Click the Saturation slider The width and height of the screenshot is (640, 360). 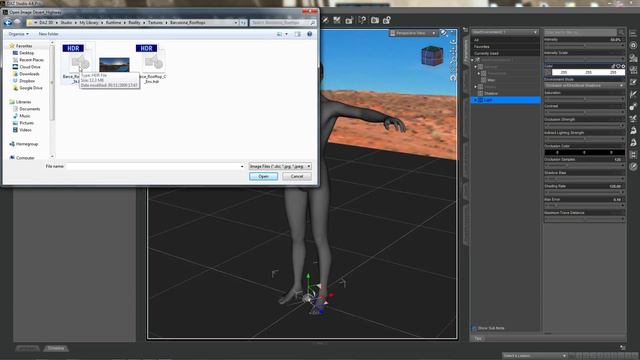(x=584, y=98)
